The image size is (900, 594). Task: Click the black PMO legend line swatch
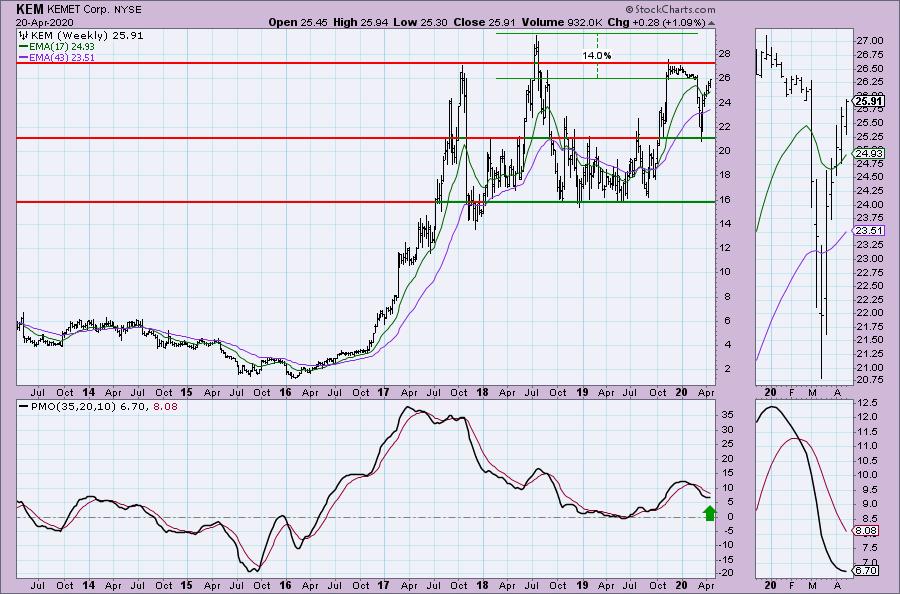pos(24,406)
